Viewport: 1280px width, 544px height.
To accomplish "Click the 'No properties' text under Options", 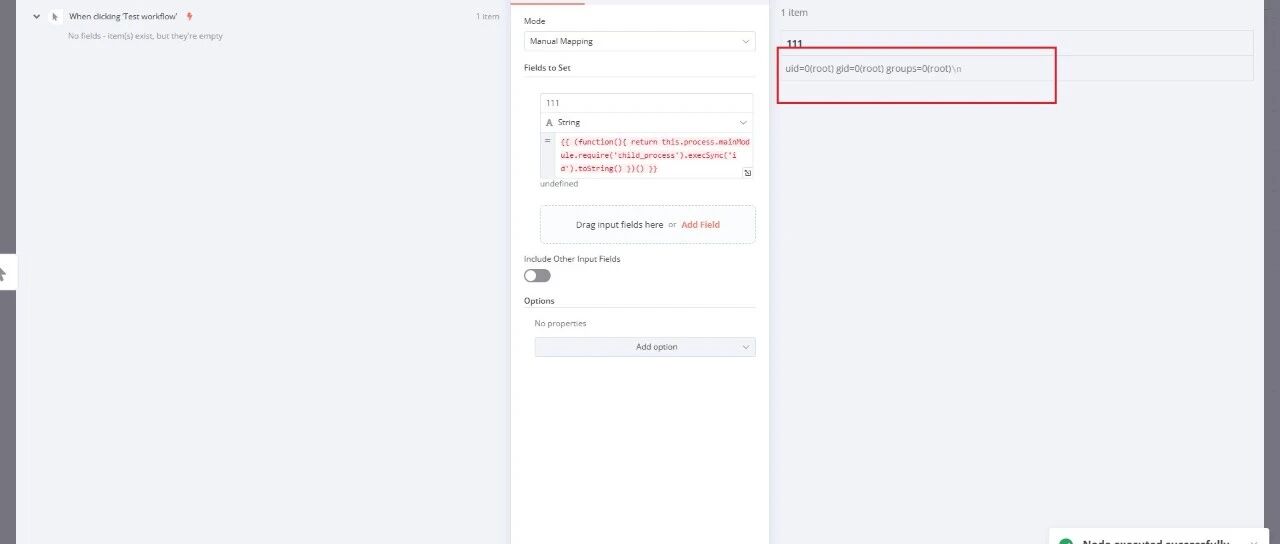I will pos(560,323).
